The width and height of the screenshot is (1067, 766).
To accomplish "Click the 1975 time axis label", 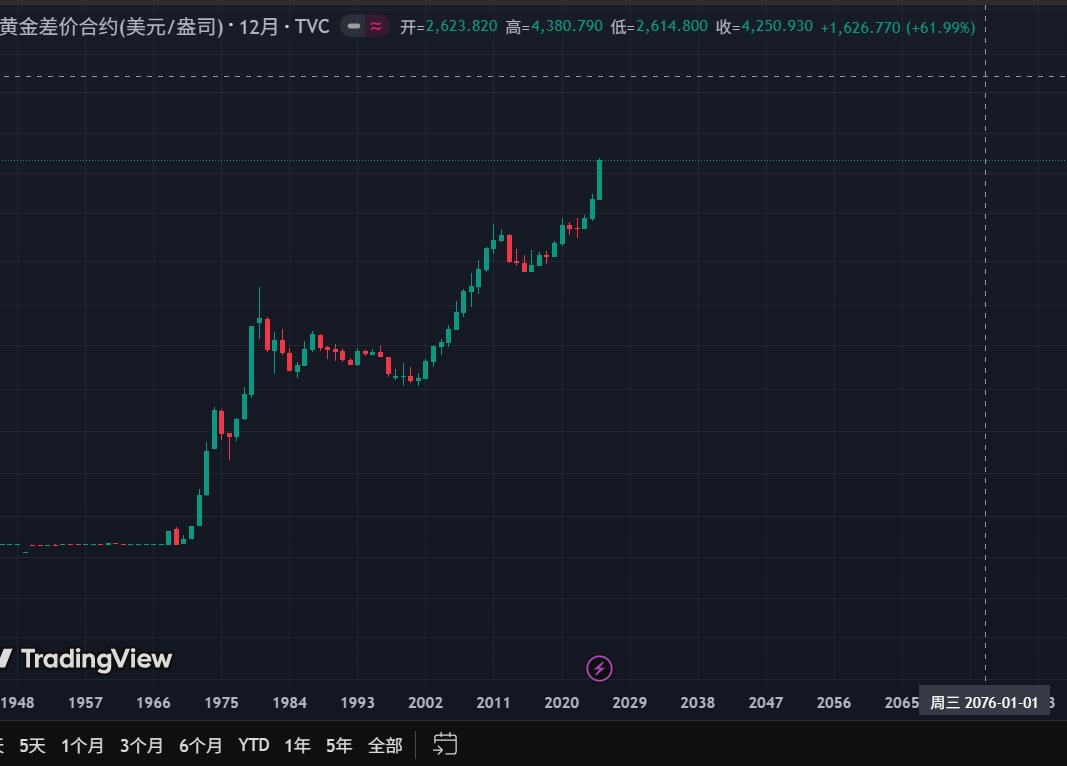I will (221, 703).
